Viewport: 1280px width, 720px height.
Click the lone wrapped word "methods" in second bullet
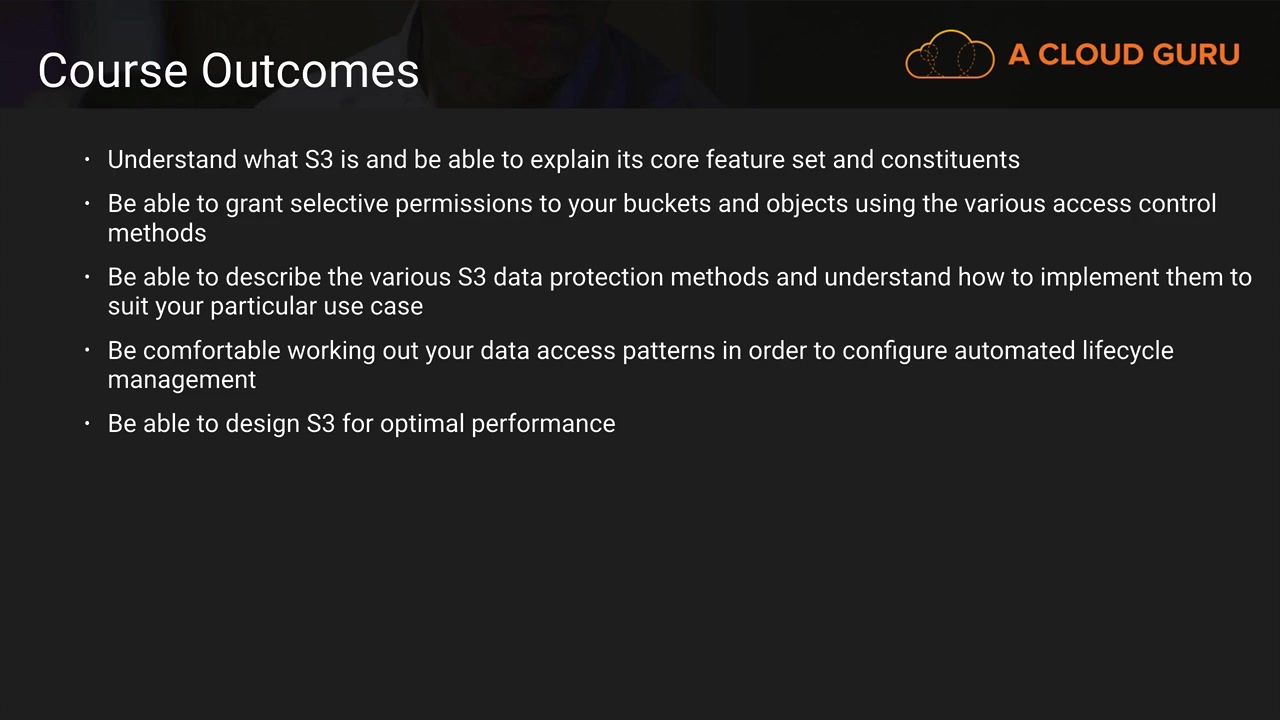[x=157, y=233]
